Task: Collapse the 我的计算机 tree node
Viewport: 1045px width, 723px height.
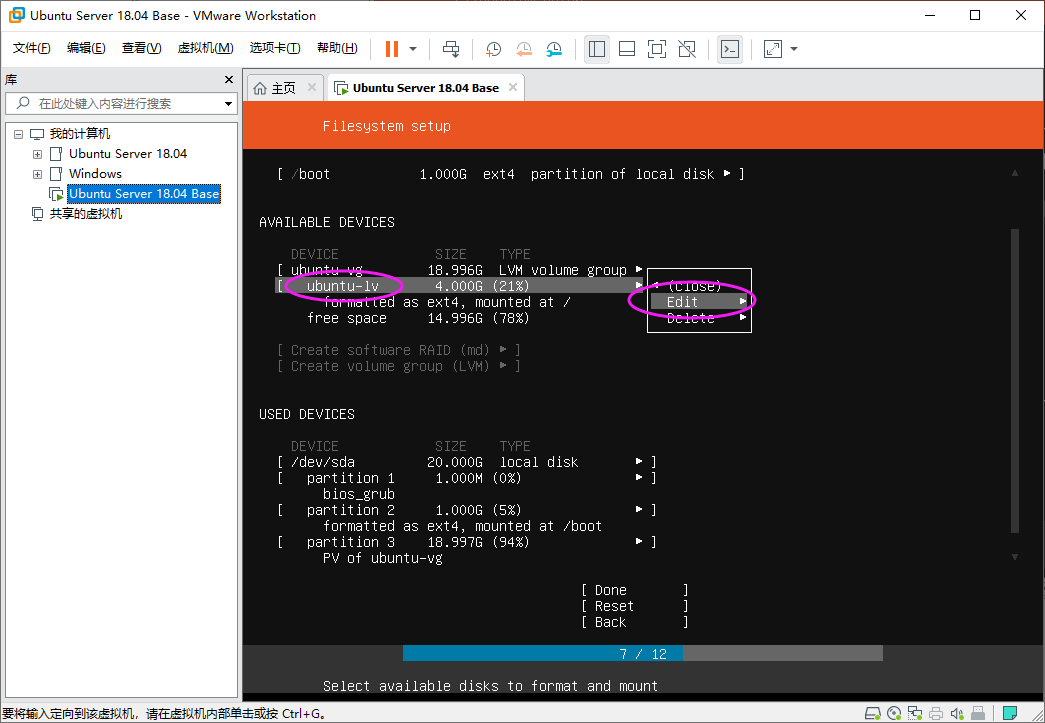Action: coord(19,134)
